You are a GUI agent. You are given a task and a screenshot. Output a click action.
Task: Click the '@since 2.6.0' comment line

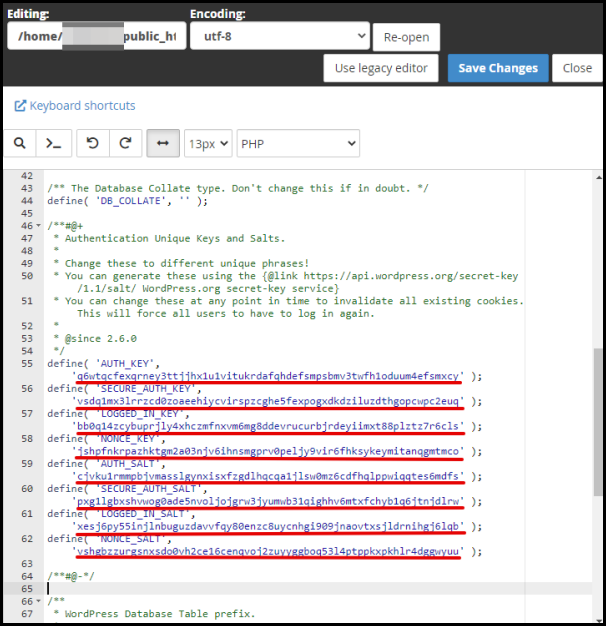[x=95, y=339]
